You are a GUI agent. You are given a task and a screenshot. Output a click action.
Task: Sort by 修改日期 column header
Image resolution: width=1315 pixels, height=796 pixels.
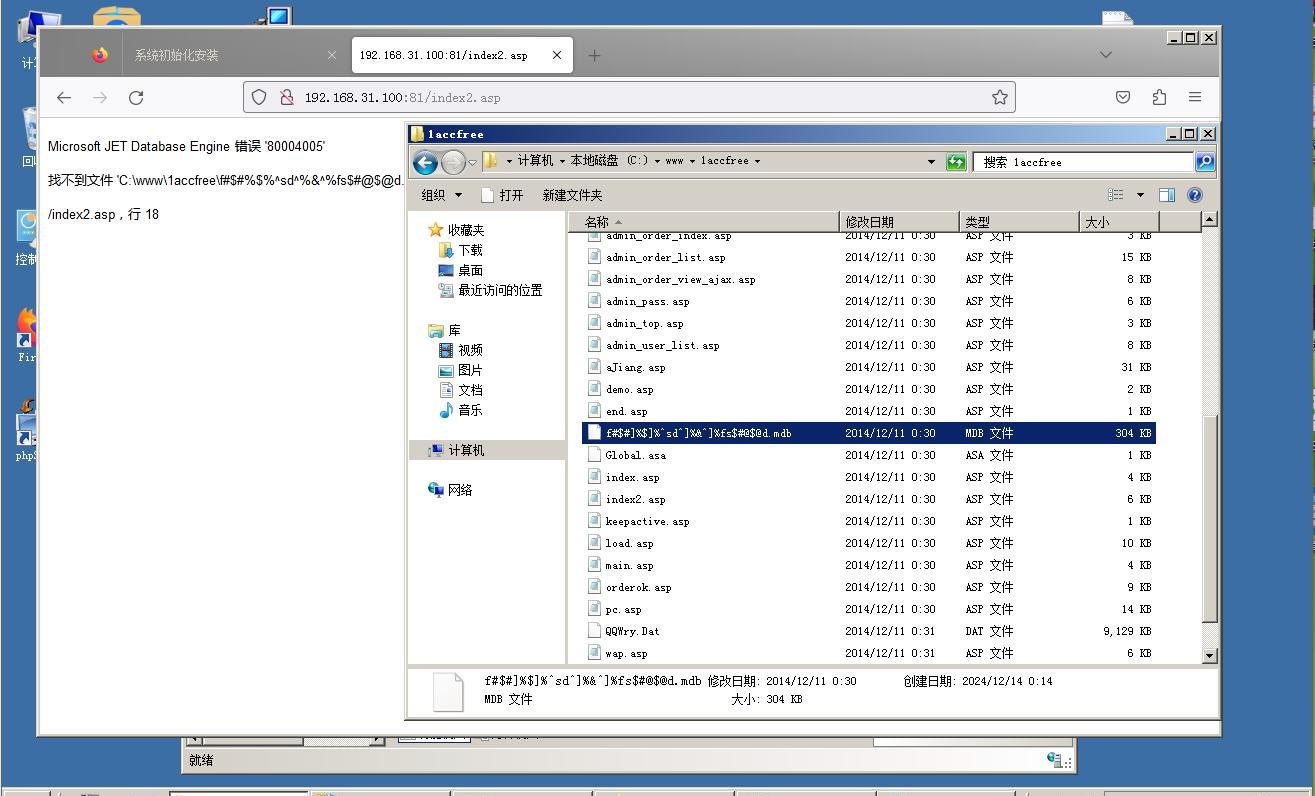900,222
